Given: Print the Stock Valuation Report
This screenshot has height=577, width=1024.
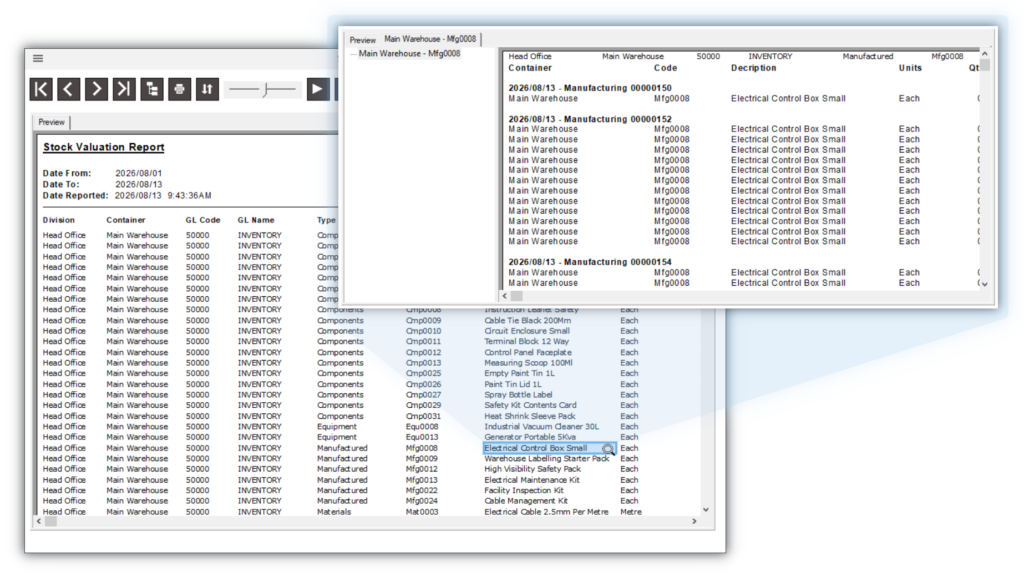Looking at the screenshot, I should (180, 89).
